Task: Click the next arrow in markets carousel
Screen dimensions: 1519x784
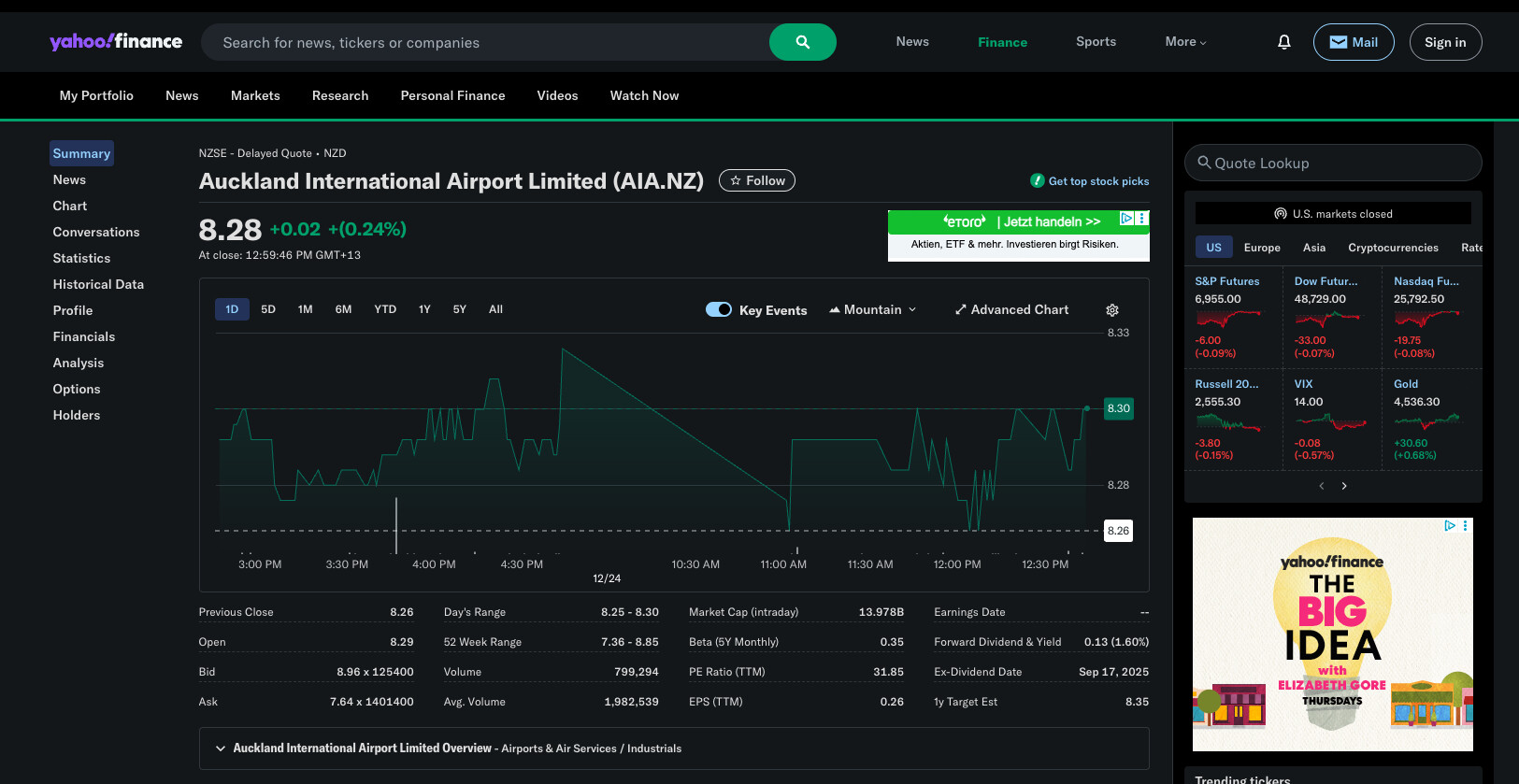Action: (x=1344, y=486)
